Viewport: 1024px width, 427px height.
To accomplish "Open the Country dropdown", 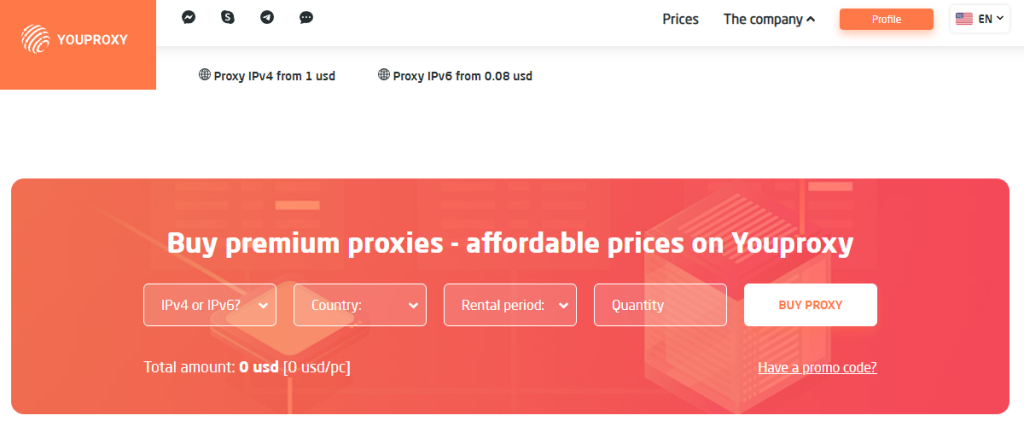I will [x=360, y=305].
